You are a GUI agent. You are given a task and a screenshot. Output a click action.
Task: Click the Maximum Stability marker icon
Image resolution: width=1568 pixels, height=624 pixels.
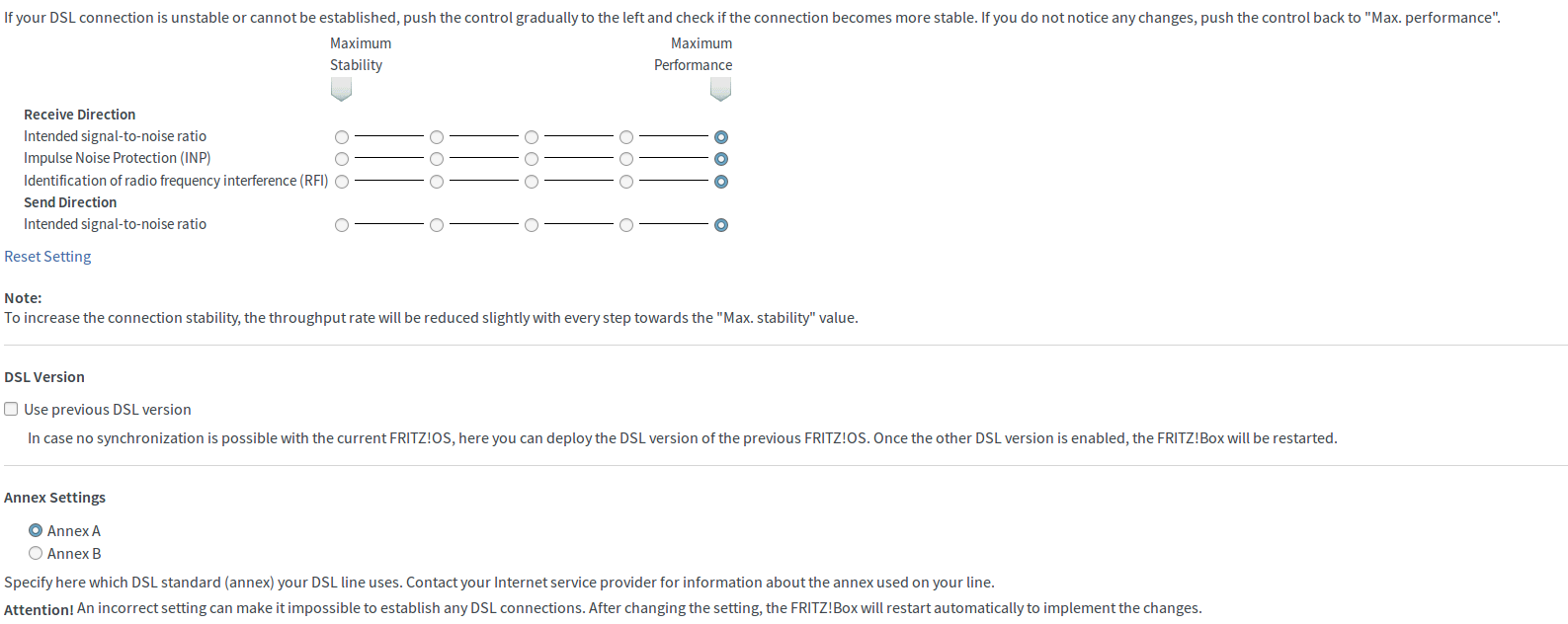[341, 90]
